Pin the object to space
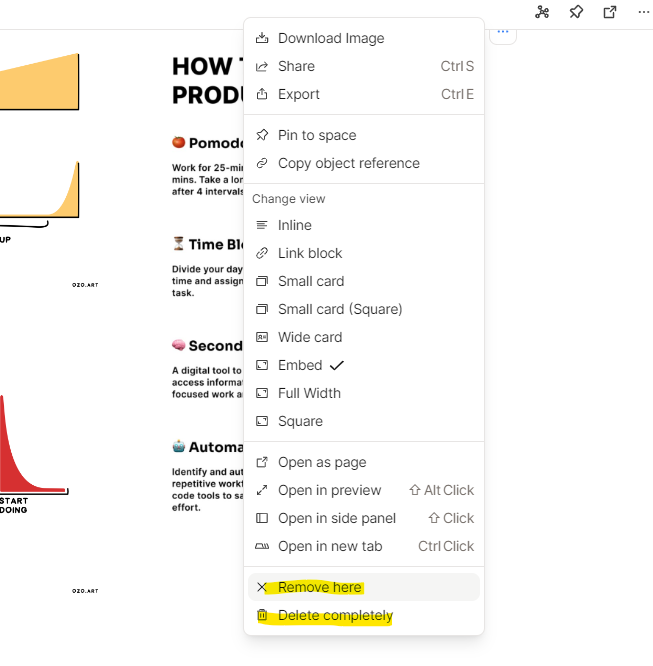The image size is (653, 666). pos(317,135)
